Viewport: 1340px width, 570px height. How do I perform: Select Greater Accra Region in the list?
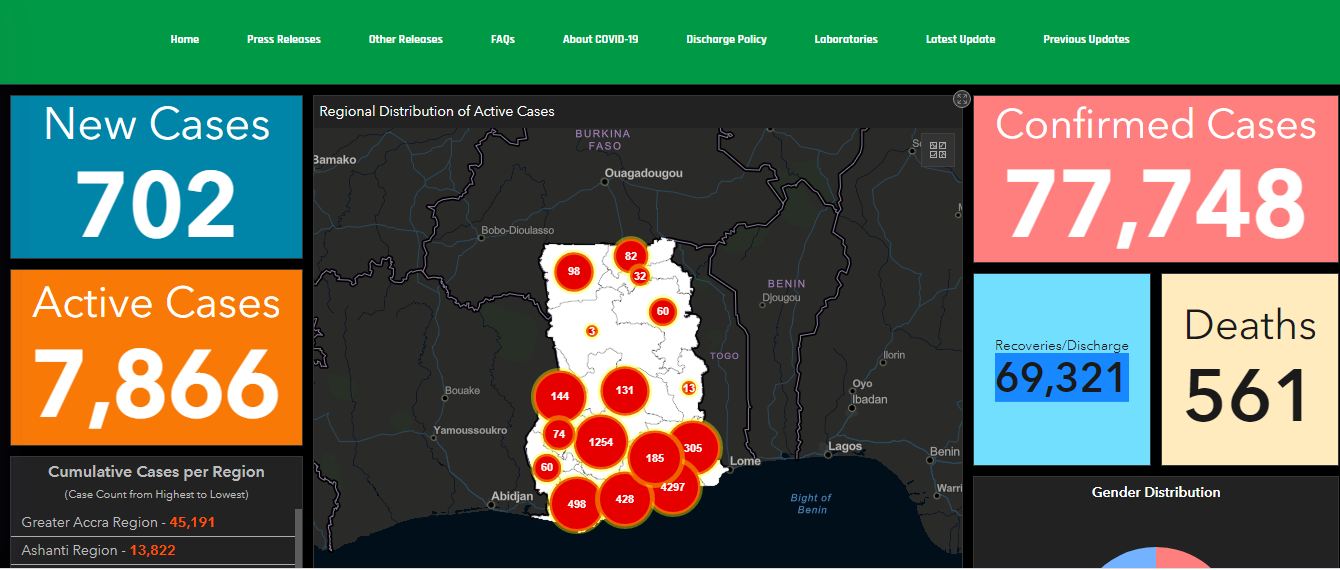point(118,522)
